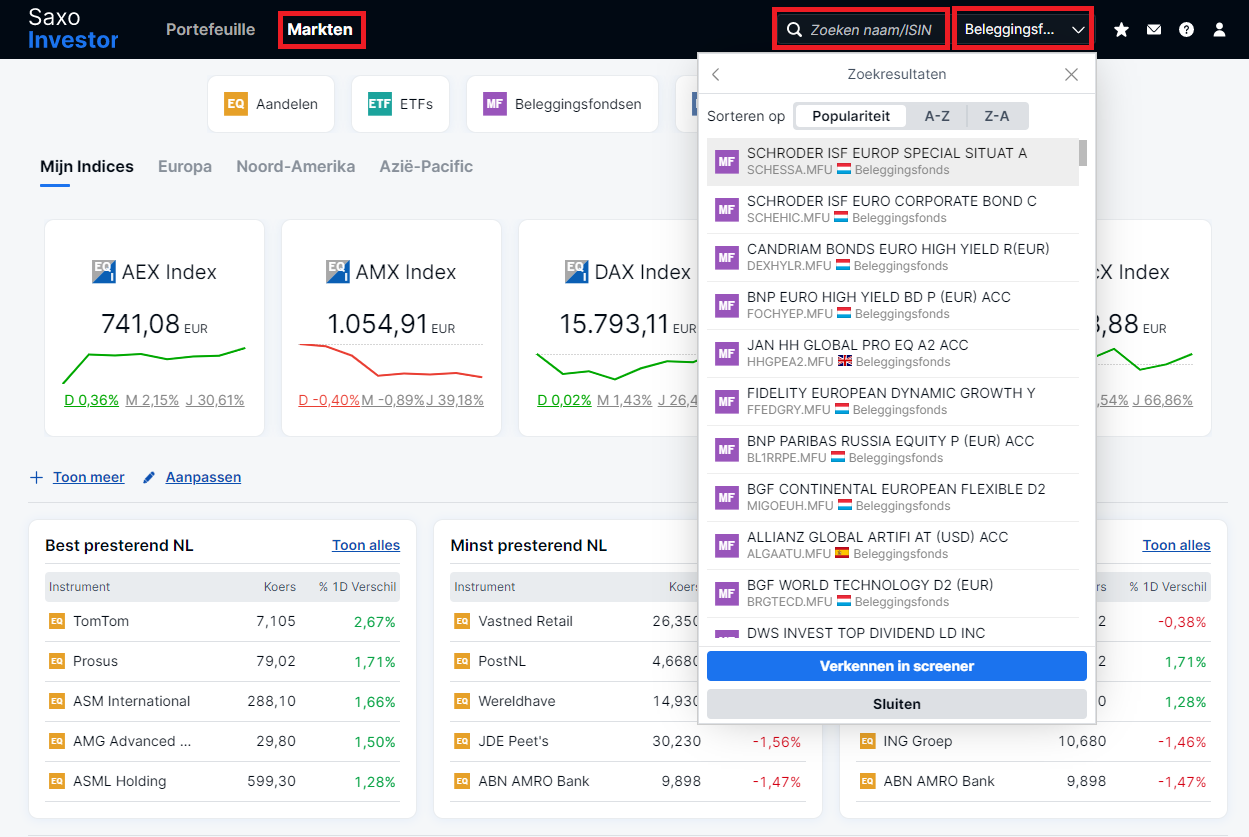The height and width of the screenshot is (837, 1249).
Task: Open the Aandelen category button
Action: 271,104
